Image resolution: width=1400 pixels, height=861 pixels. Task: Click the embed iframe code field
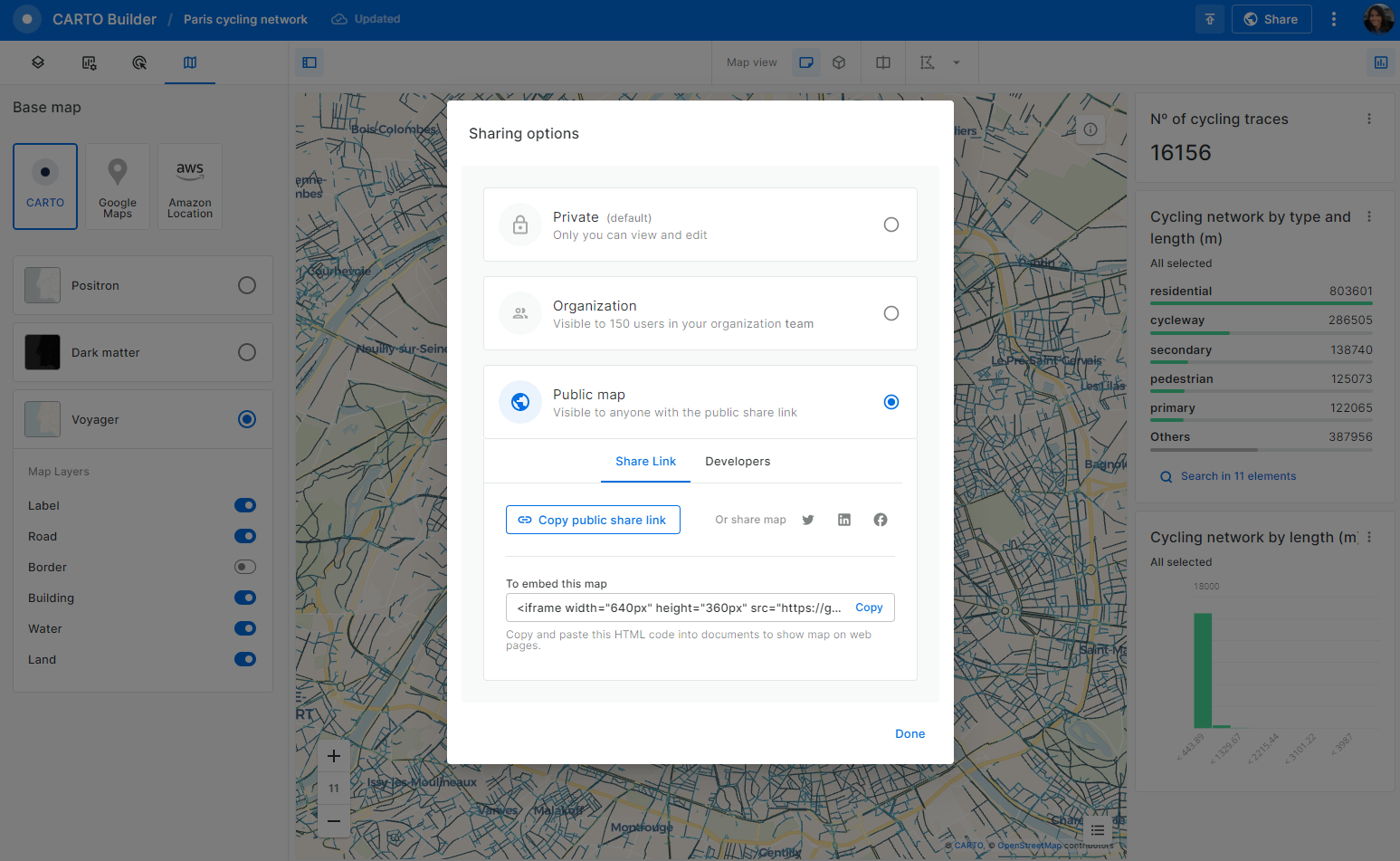678,607
